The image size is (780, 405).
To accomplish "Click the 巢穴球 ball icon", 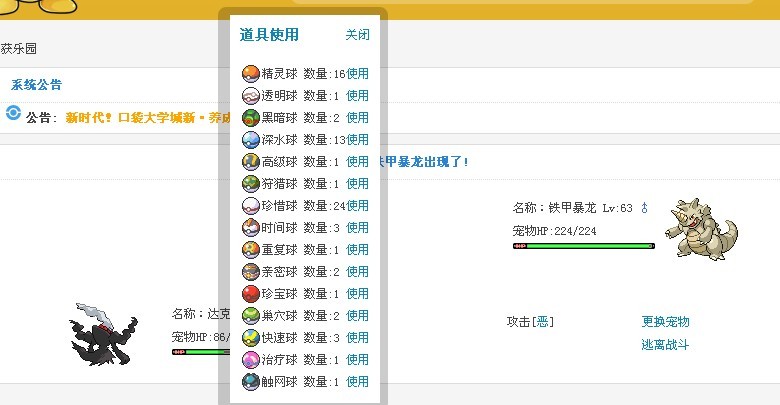I will 251,315.
